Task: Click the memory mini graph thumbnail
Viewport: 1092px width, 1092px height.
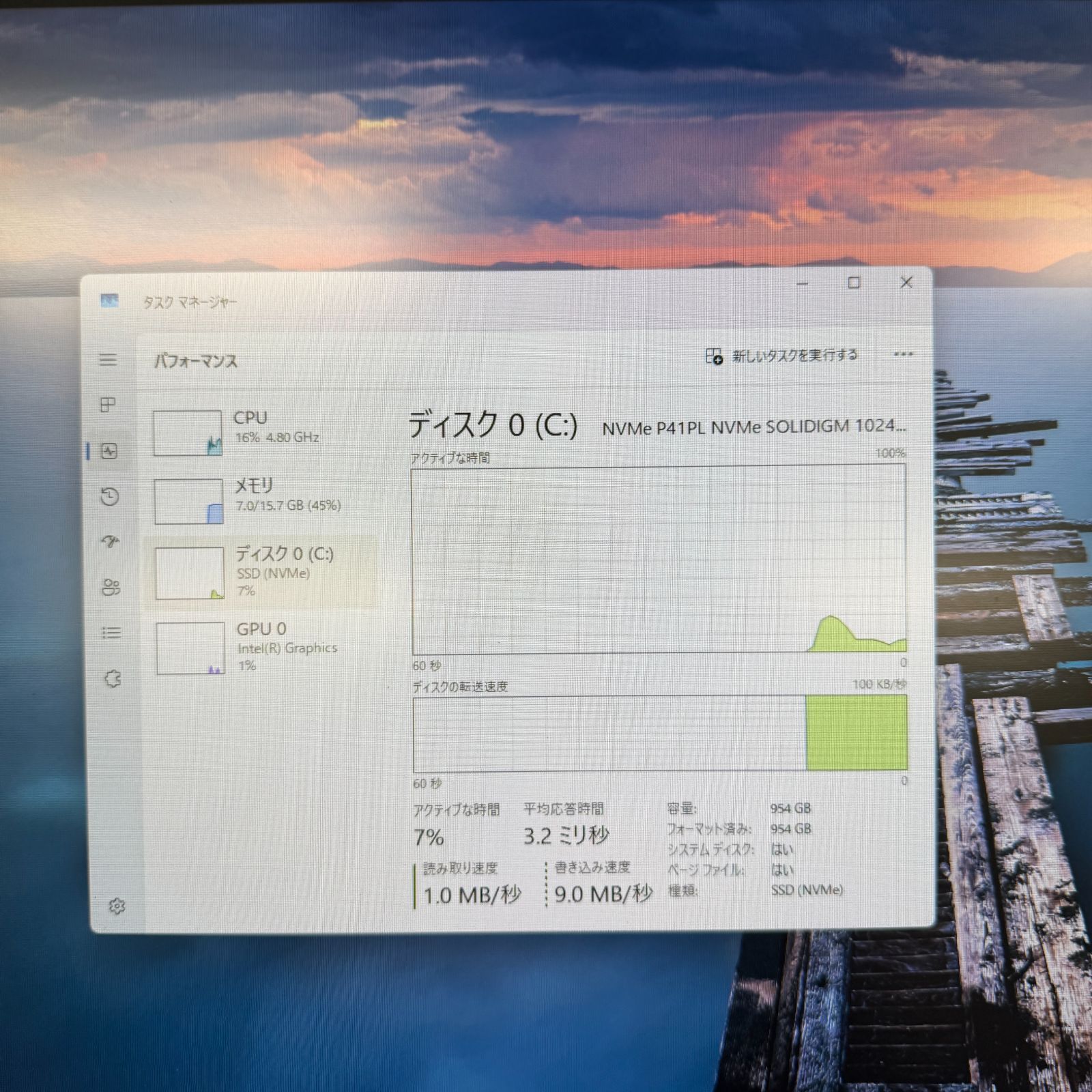Action: [189, 502]
